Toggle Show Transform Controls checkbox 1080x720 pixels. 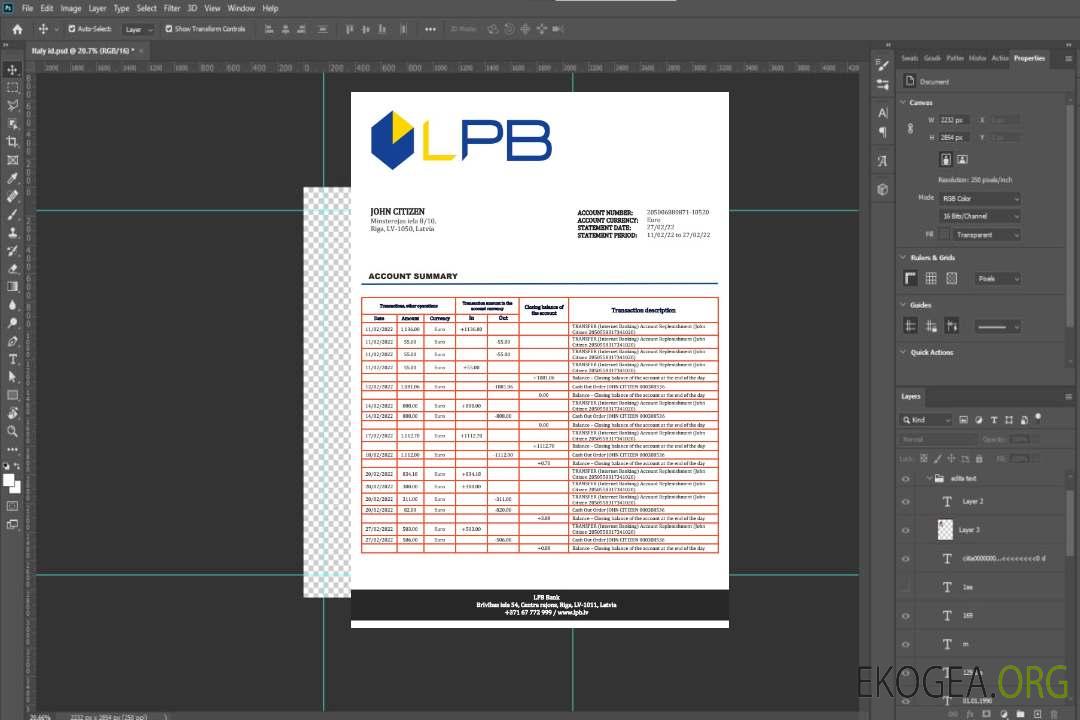pos(169,29)
